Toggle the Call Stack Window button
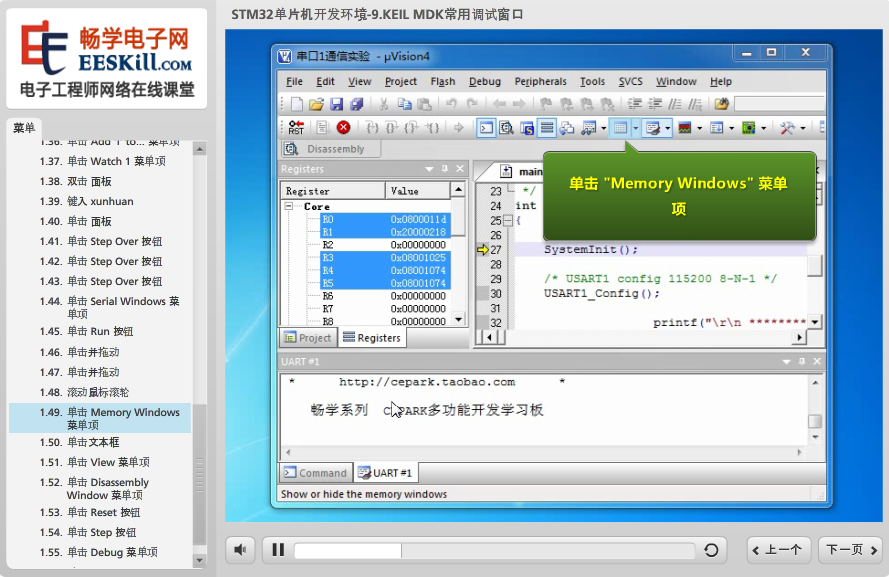The image size is (889, 577). coord(567,128)
